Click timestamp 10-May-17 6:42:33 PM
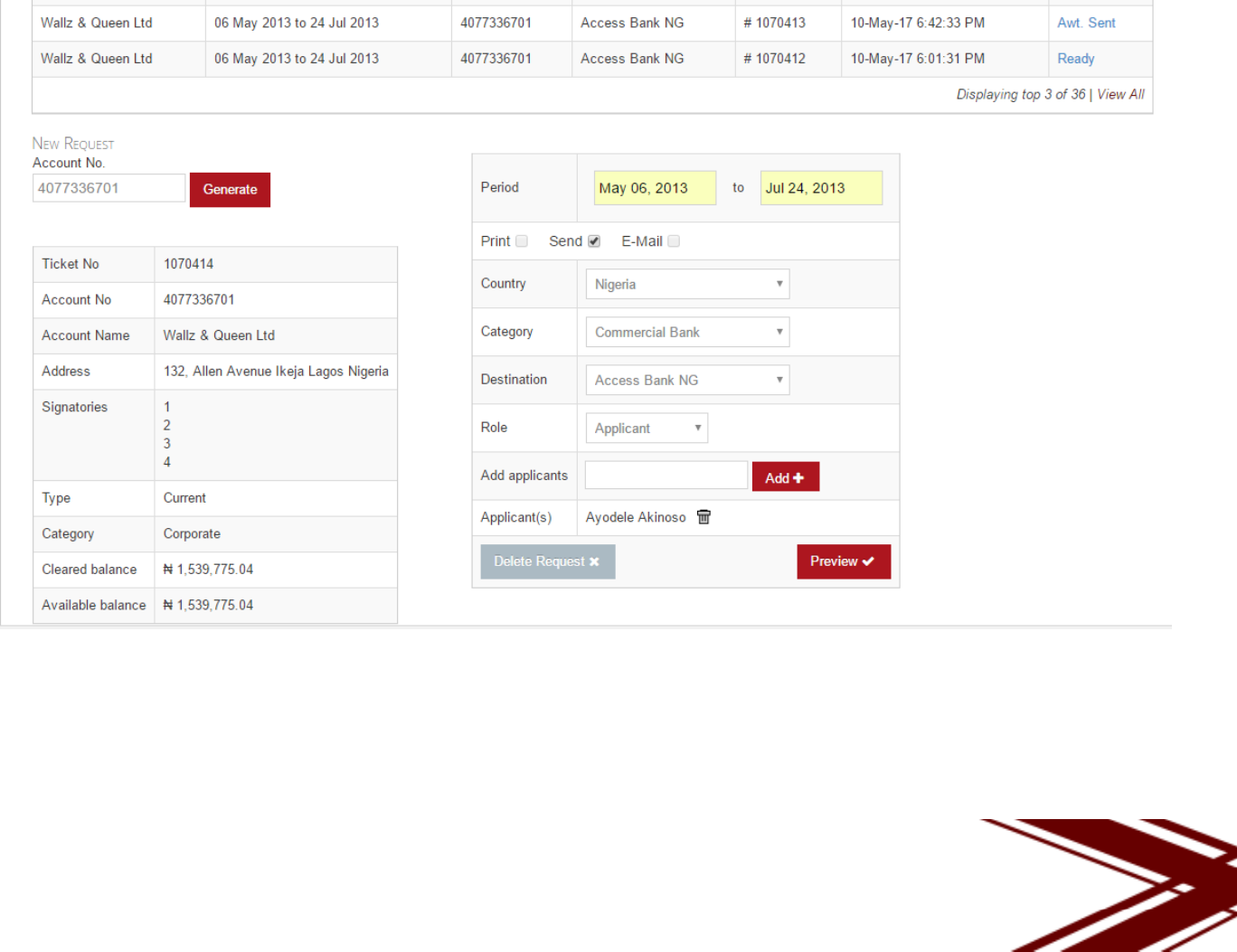The width and height of the screenshot is (1237, 952). pos(917,23)
